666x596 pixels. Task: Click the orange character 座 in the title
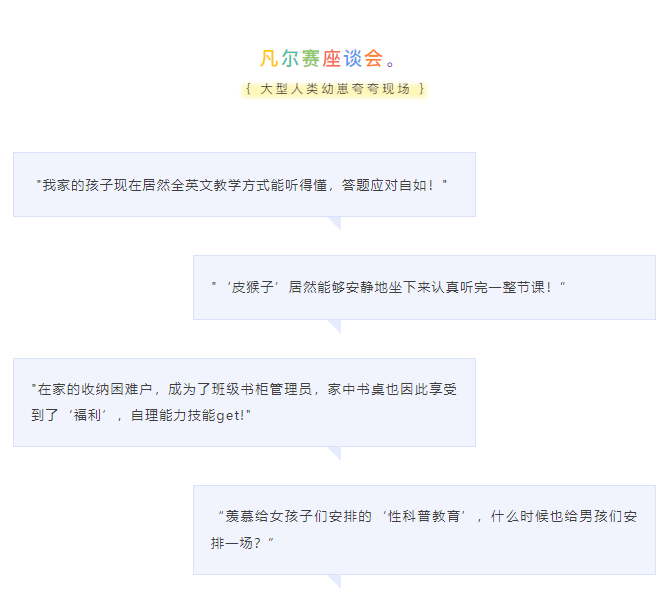pos(332,58)
